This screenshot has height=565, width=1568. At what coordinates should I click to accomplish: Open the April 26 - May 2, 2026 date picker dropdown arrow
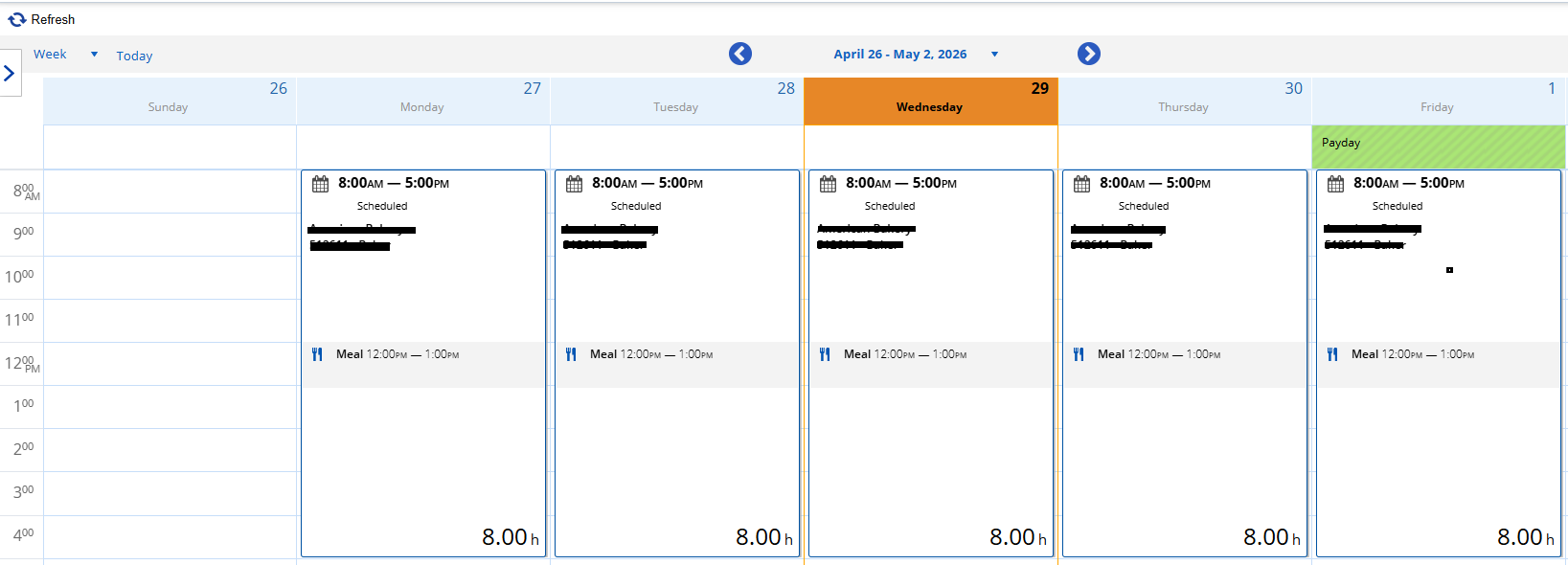(994, 55)
